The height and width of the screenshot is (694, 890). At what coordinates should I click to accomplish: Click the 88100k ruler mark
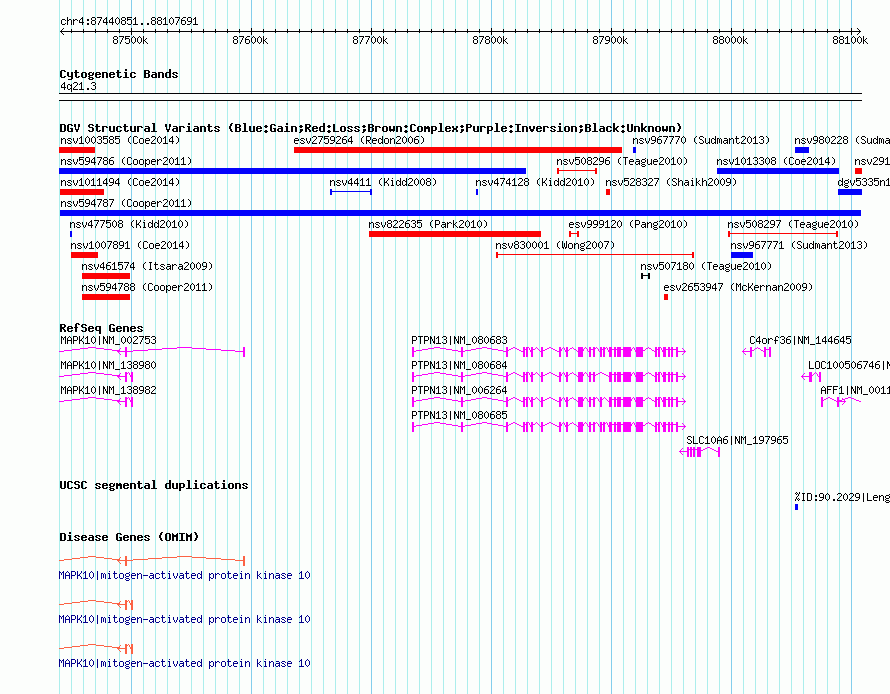850,40
